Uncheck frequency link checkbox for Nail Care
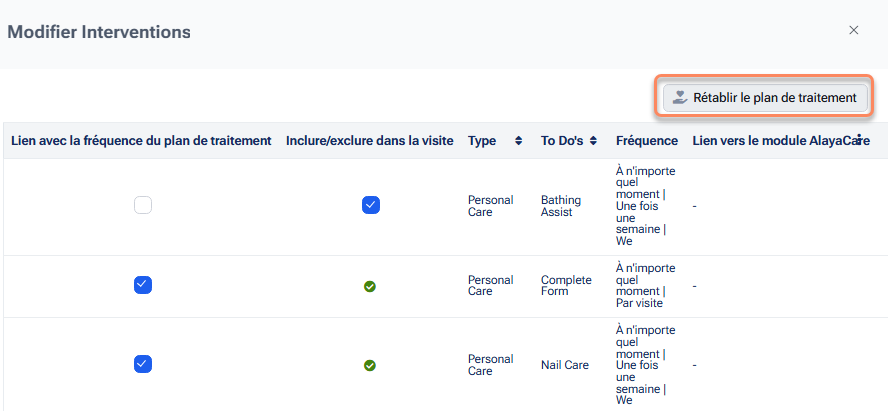 [143, 365]
